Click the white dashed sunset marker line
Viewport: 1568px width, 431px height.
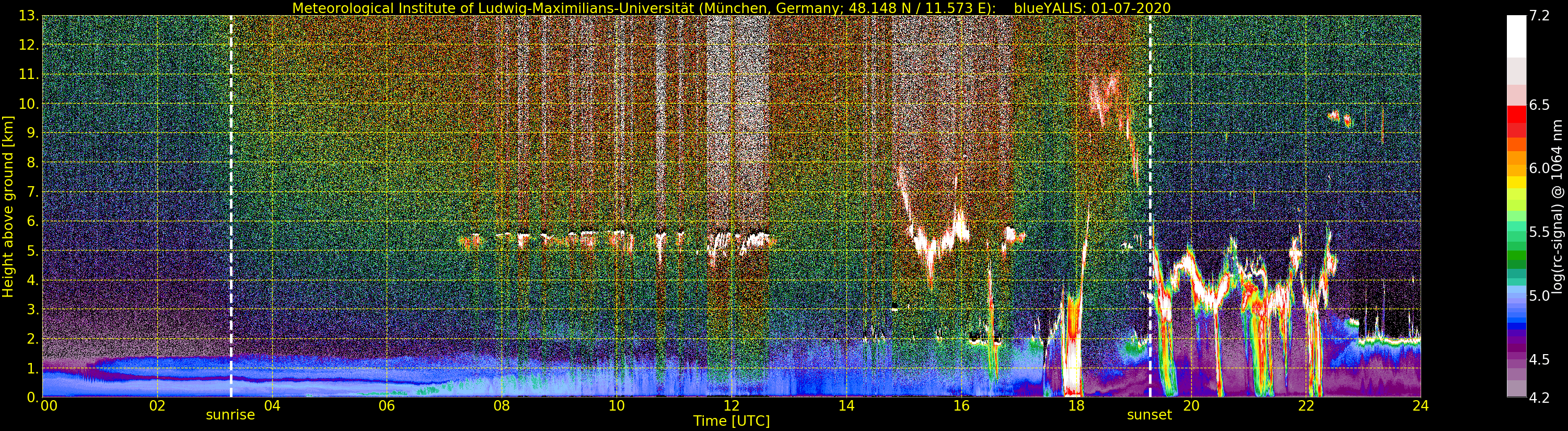(x=1150, y=206)
